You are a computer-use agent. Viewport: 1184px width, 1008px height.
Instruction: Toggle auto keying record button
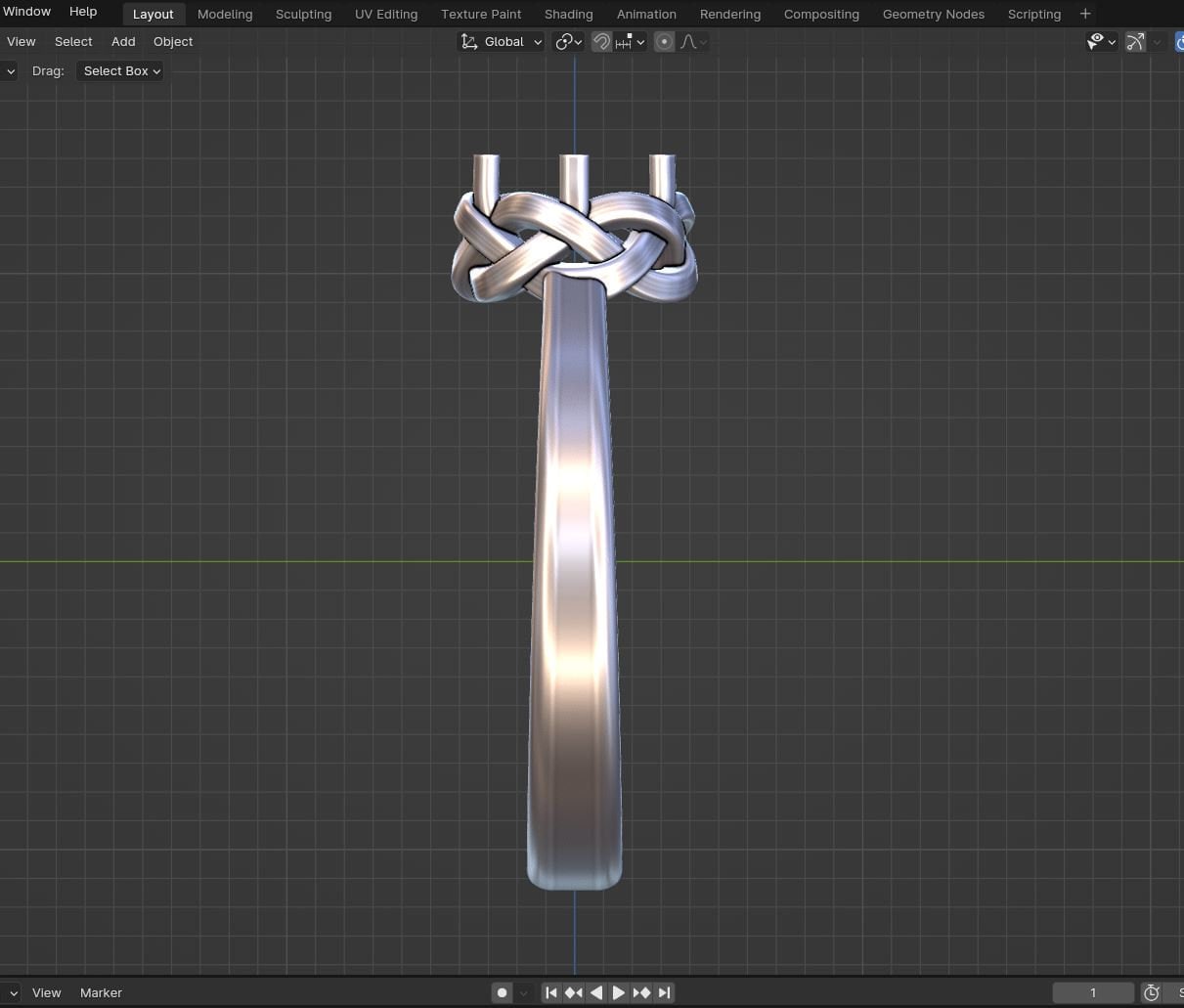(x=502, y=992)
